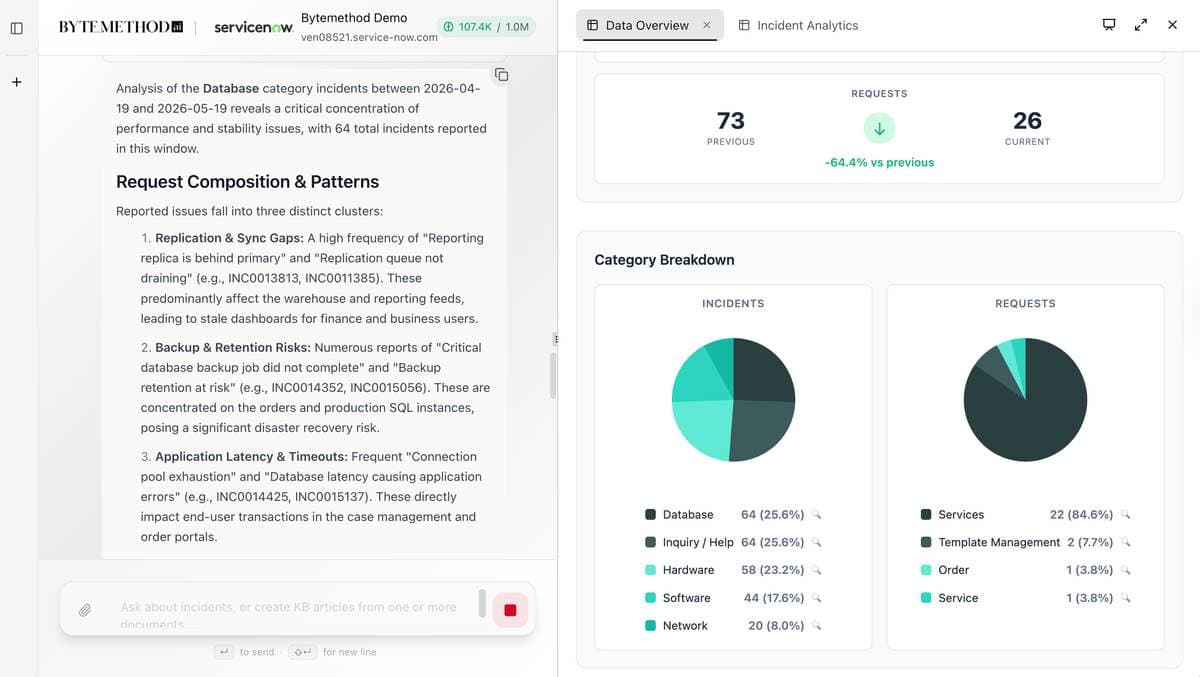1200x677 pixels.
Task: Click the Backup & Retention Risks bold text
Action: point(232,348)
